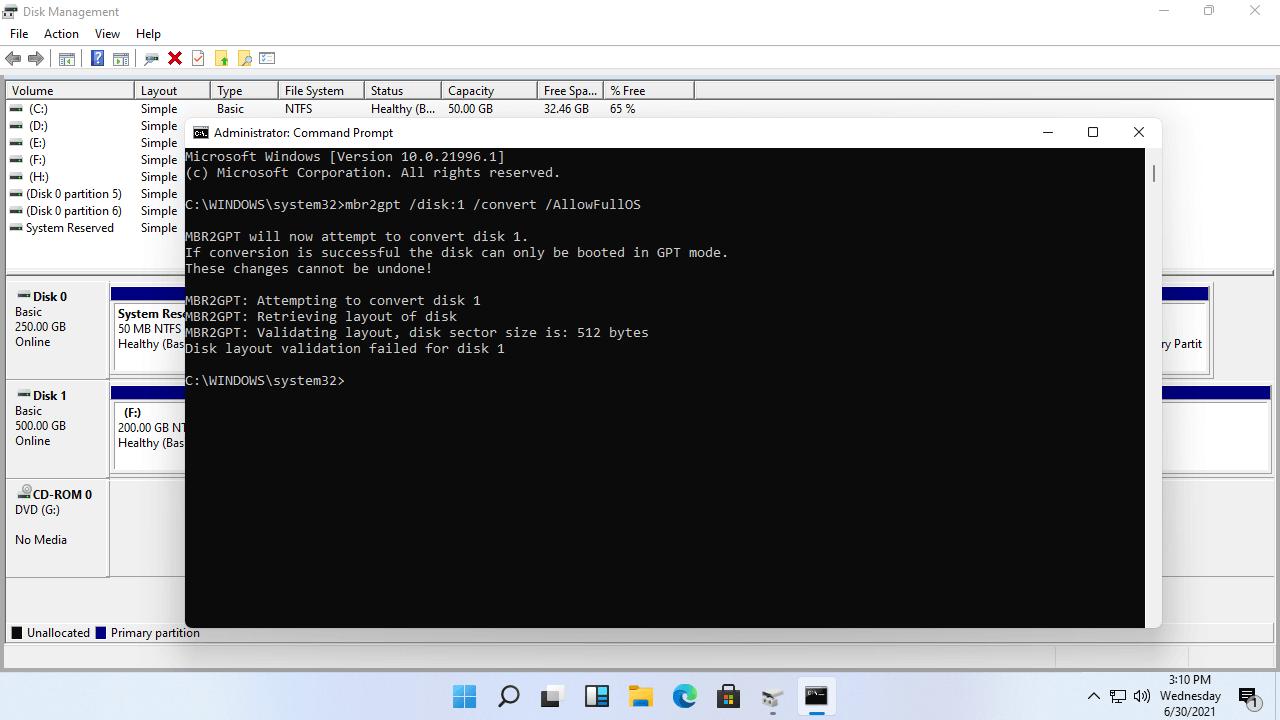The image size is (1280, 720).
Task: Click the folder with magnifier toolbar icon
Action: click(244, 59)
